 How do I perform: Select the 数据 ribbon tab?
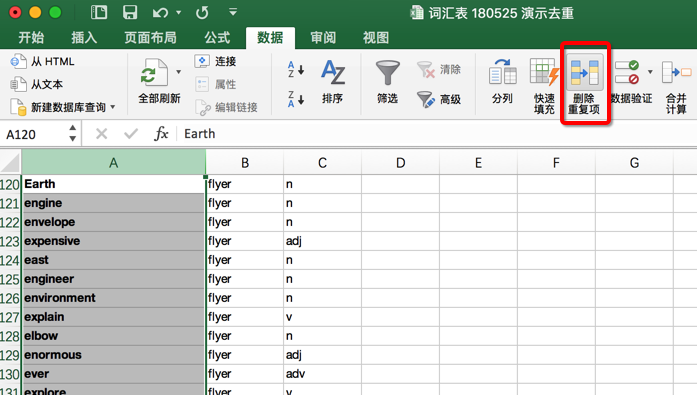[270, 38]
